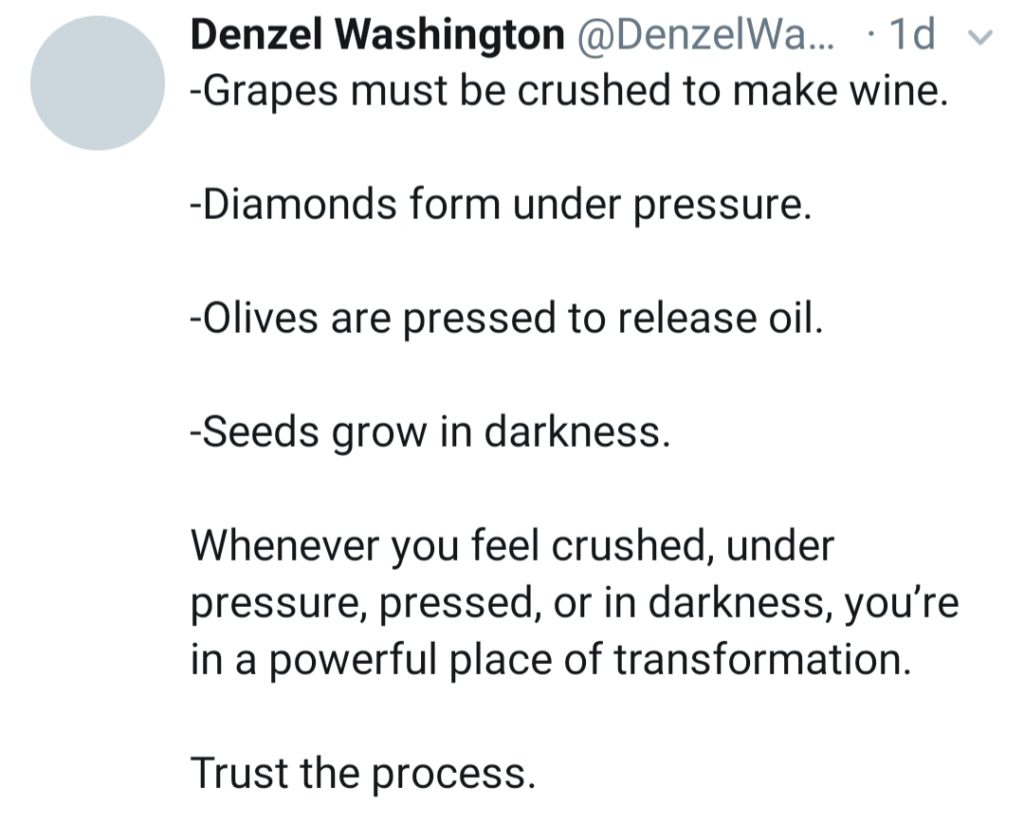The height and width of the screenshot is (825, 1024).
Task: Click the 'Seeds grow in darkness' line
Action: [430, 432]
